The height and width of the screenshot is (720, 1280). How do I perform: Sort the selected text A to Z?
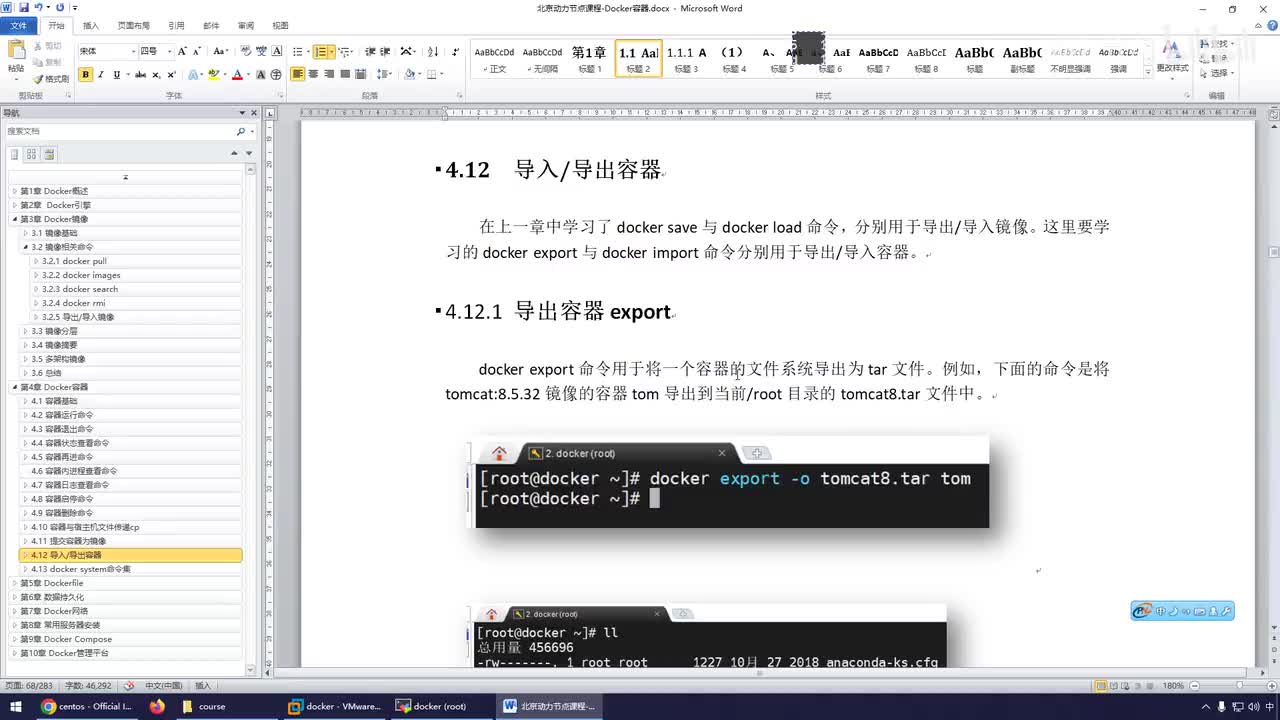coord(433,51)
